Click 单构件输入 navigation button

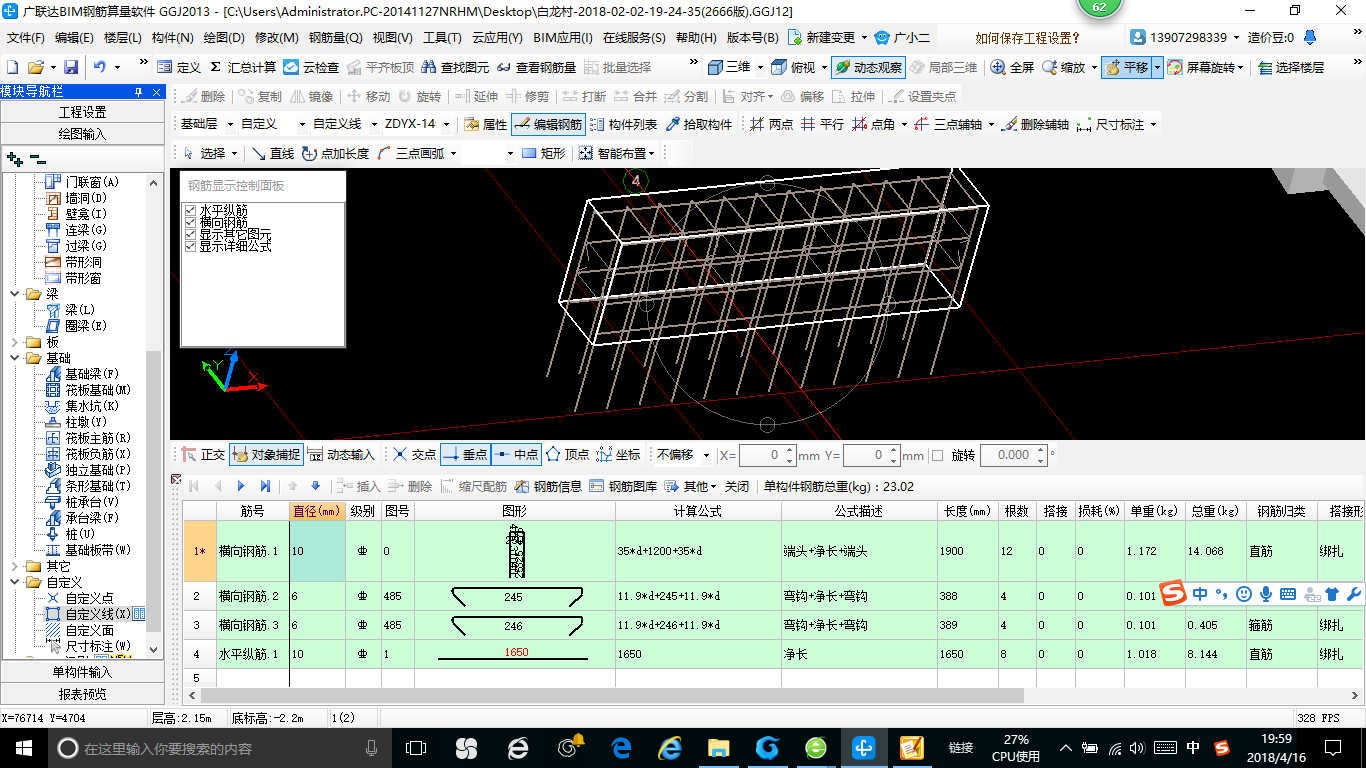(82, 672)
